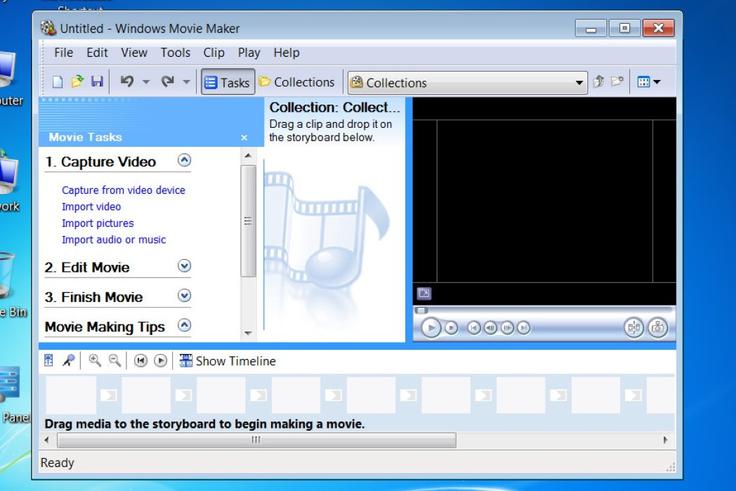Zoom out the timeline
This screenshot has height=491, width=736.
pos(115,361)
